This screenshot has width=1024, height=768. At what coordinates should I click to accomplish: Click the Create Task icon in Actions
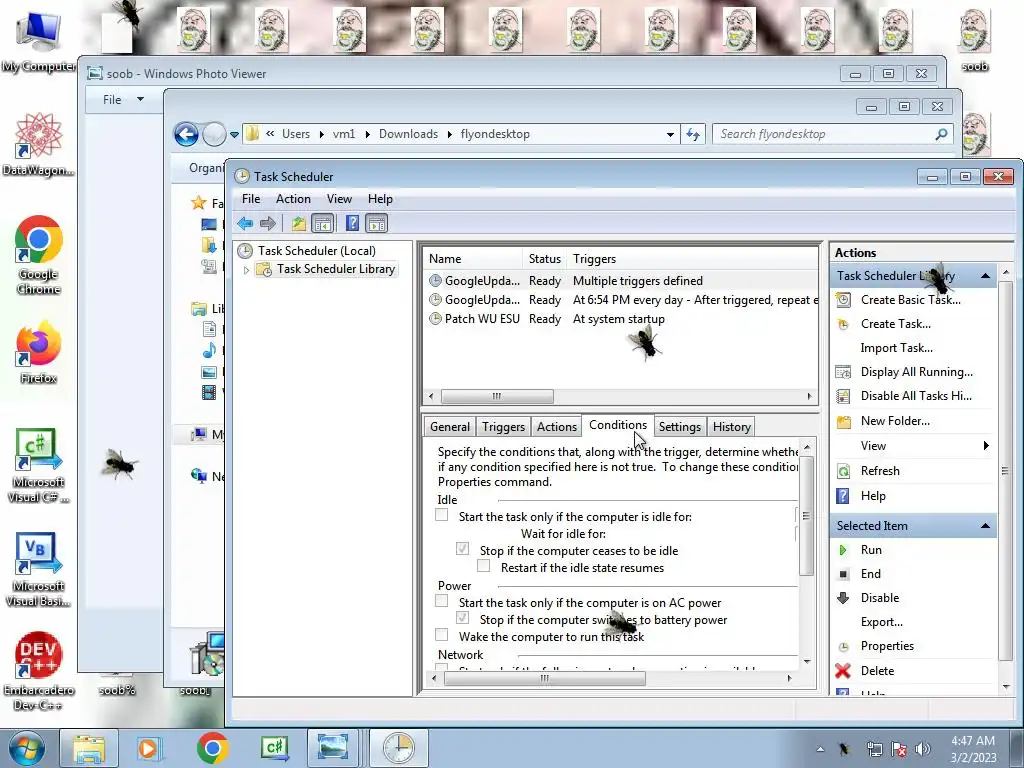click(x=844, y=324)
